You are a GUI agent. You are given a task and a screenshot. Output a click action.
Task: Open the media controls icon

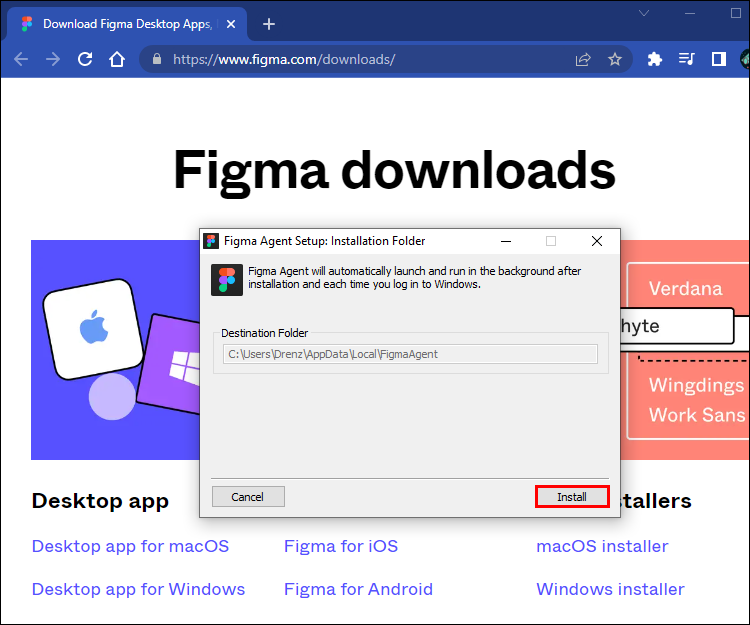tap(686, 59)
